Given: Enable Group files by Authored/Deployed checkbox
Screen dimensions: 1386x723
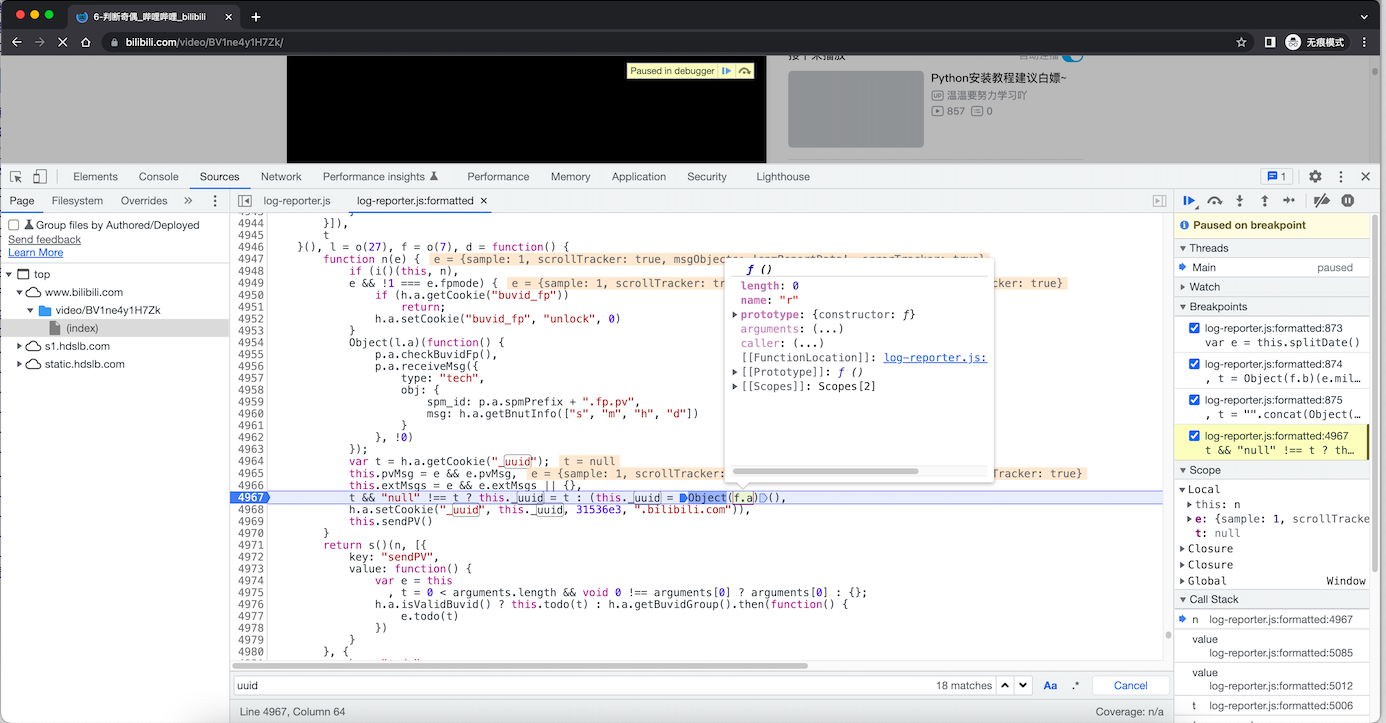Looking at the screenshot, I should coord(14,226).
